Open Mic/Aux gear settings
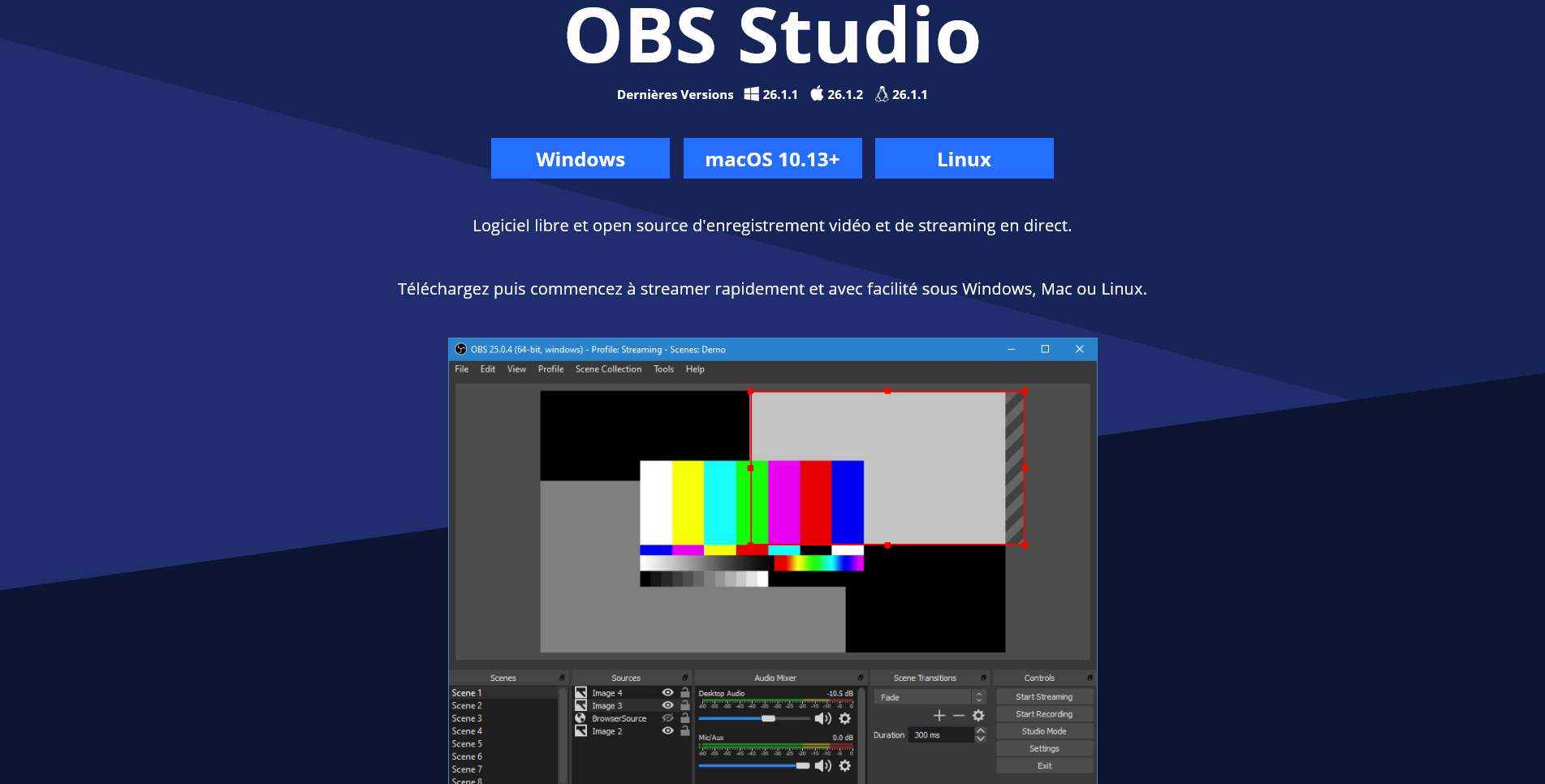This screenshot has height=784, width=1545. 845,765
